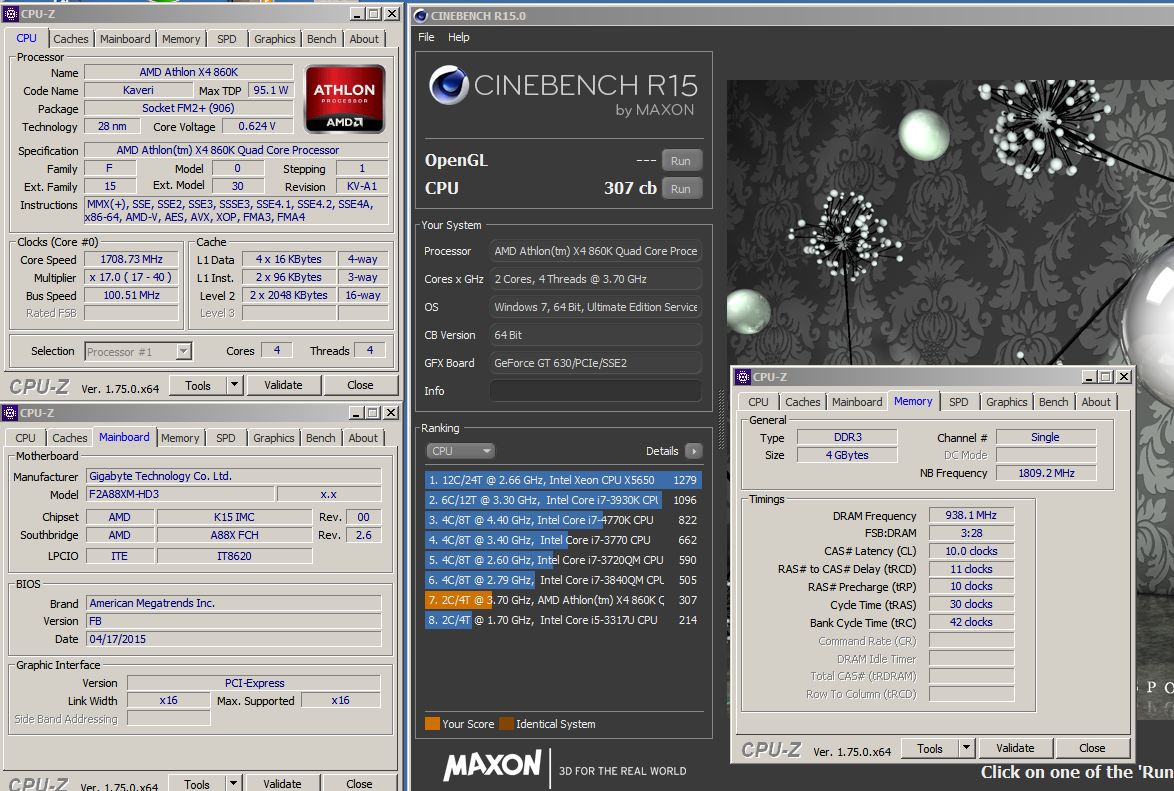1174x791 pixels.
Task: Run the OpenGL benchmark
Action: [x=681, y=161]
